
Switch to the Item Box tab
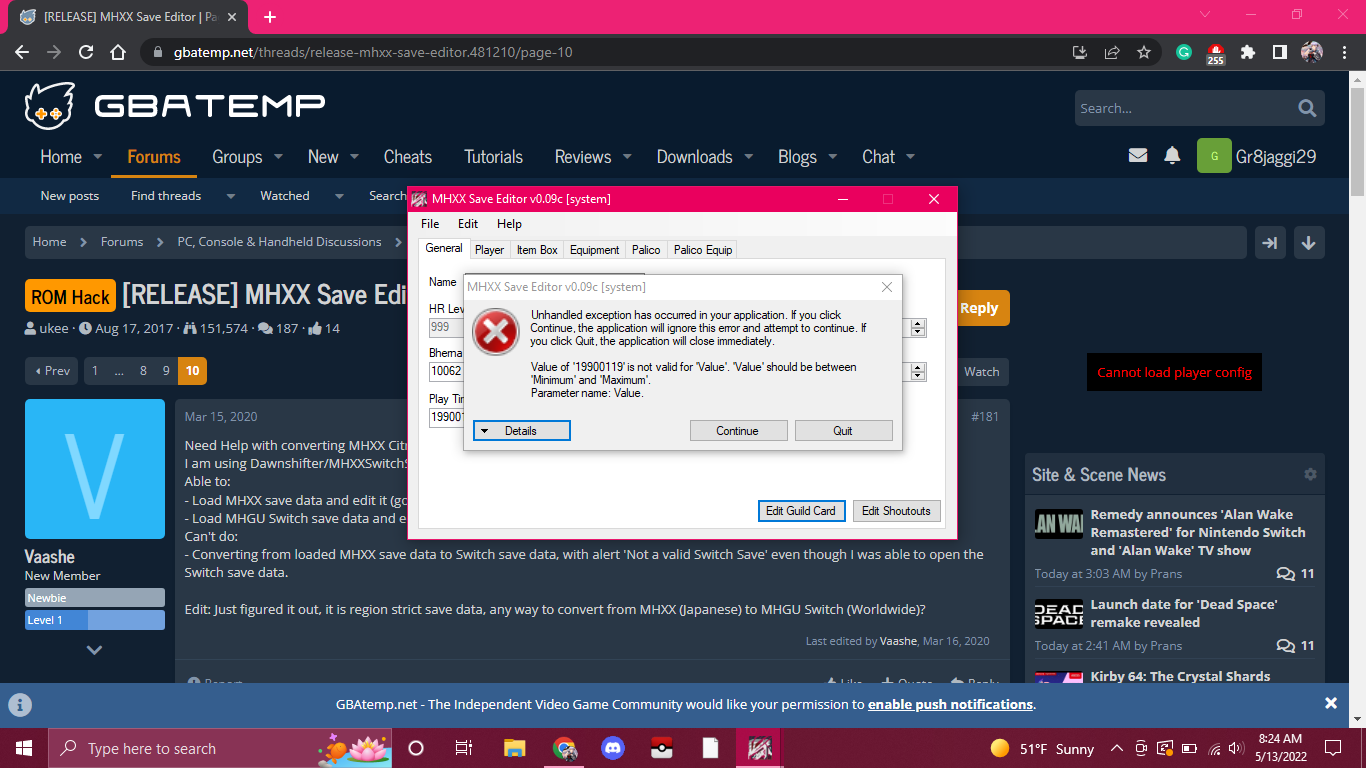[538, 250]
